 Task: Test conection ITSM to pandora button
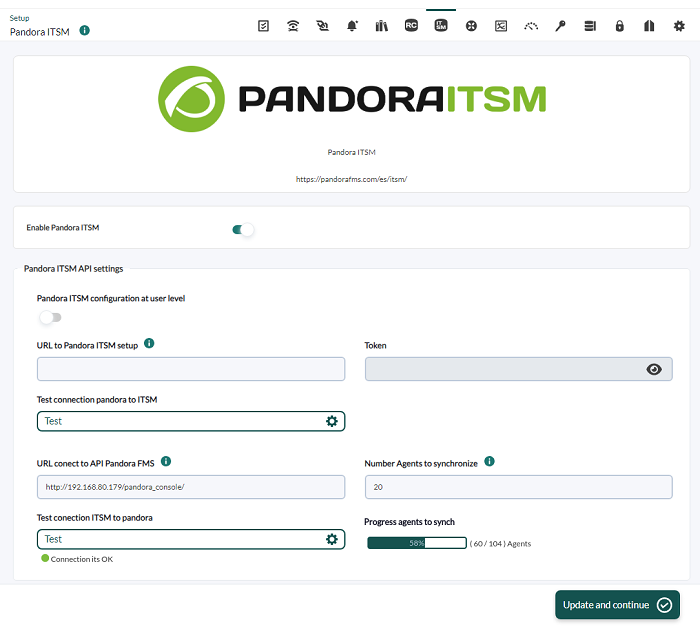click(191, 539)
